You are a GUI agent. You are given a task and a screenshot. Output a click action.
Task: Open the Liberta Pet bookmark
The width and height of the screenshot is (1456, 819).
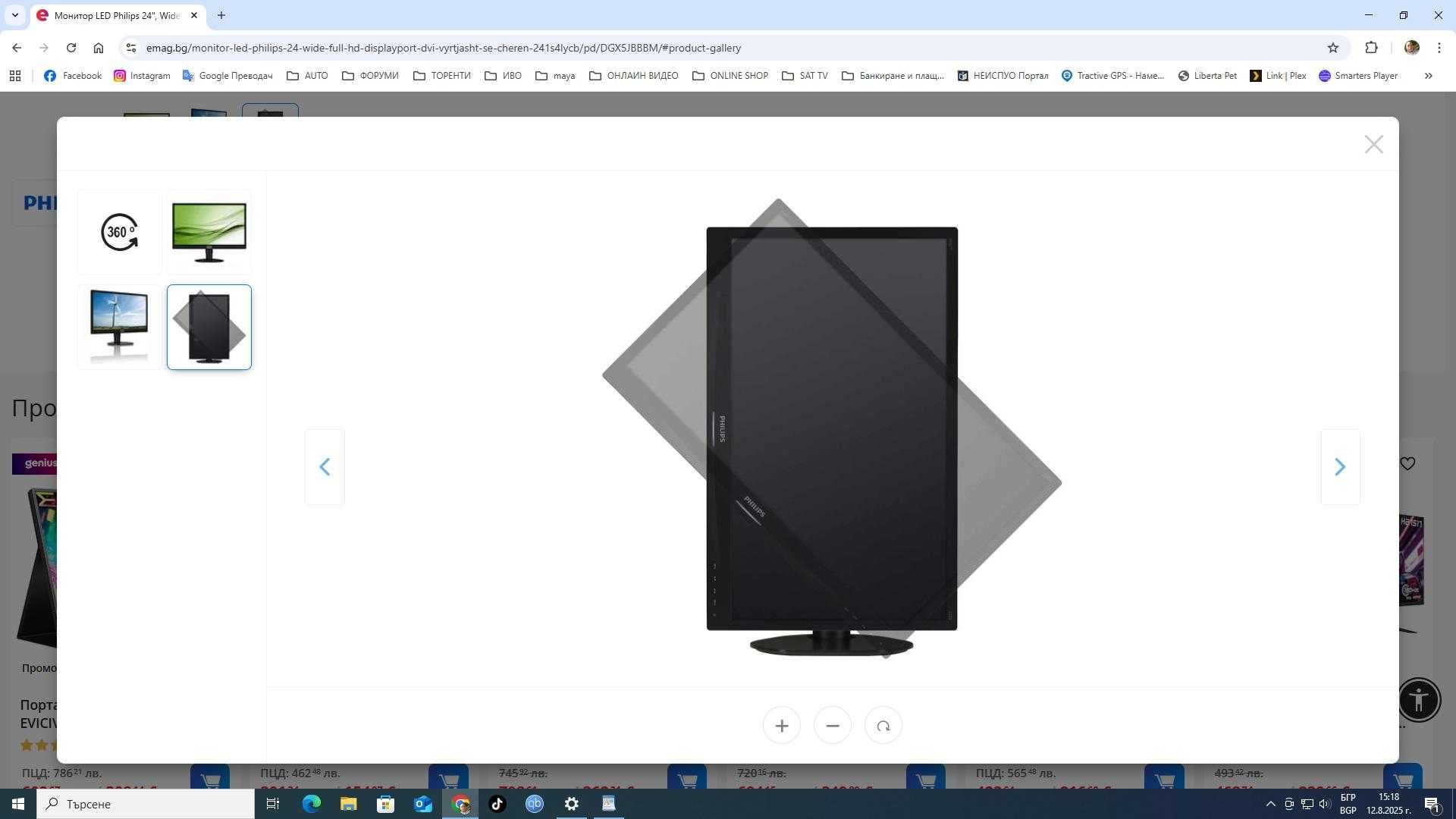coord(1207,76)
